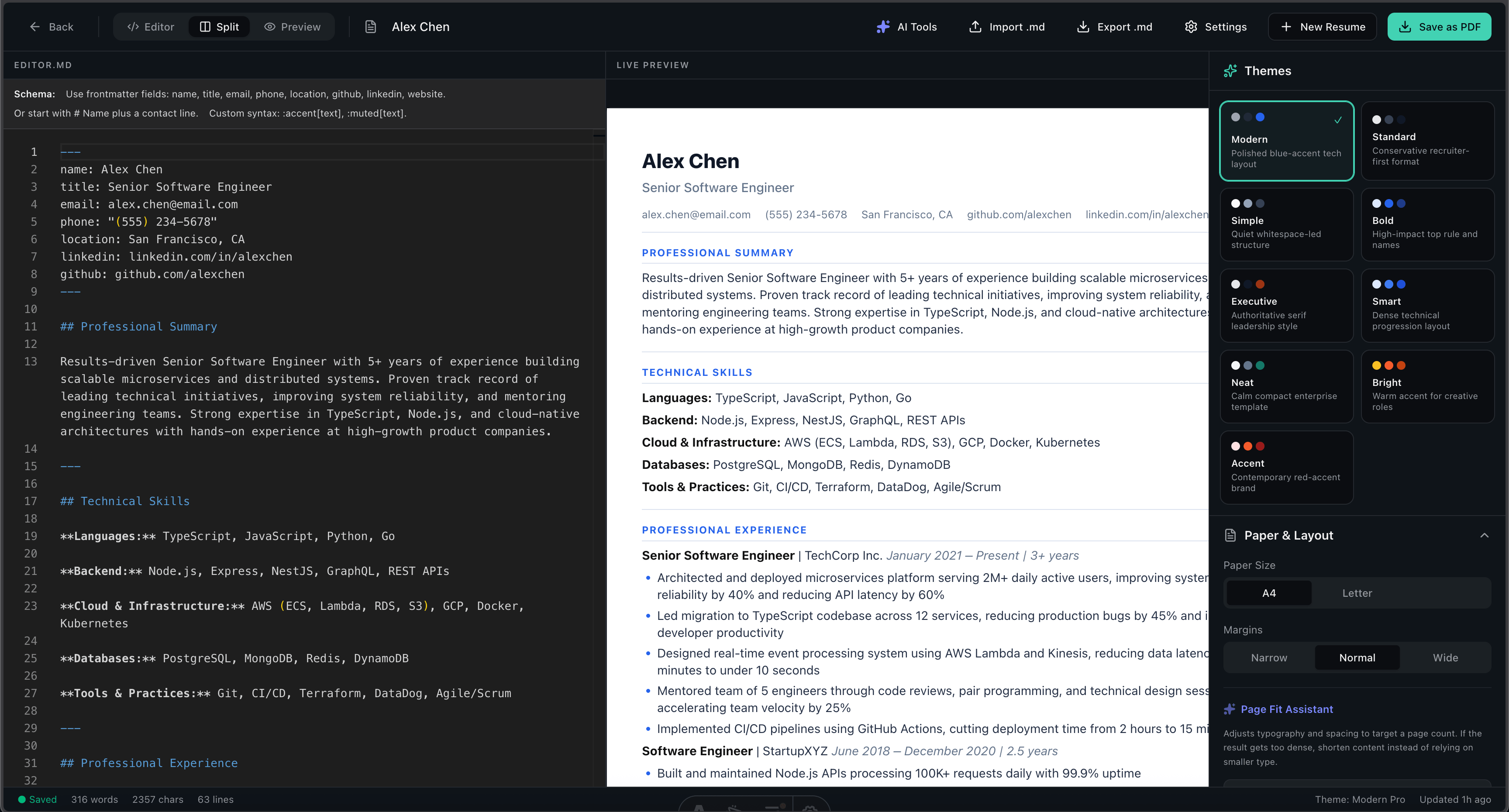The height and width of the screenshot is (812, 1509).
Task: Click the Accent theme red dots
Action: [x=1248, y=447]
